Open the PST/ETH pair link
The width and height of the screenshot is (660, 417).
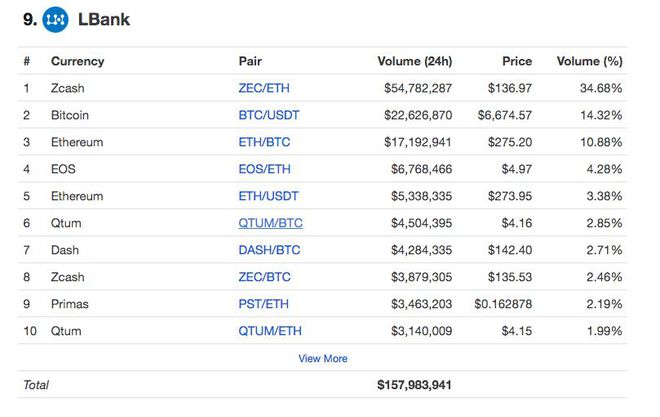263,304
